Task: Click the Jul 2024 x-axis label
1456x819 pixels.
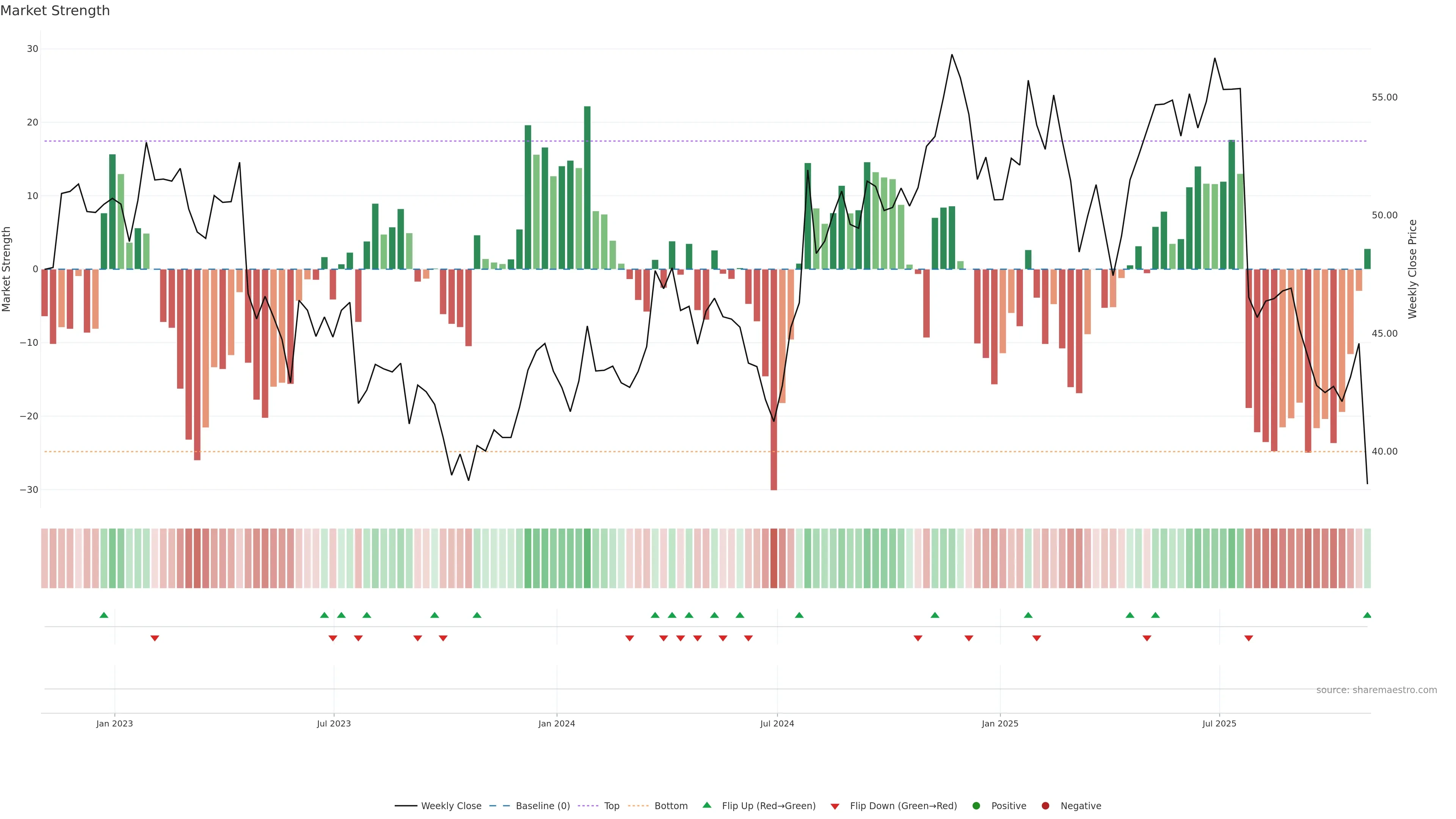Action: pos(777,723)
